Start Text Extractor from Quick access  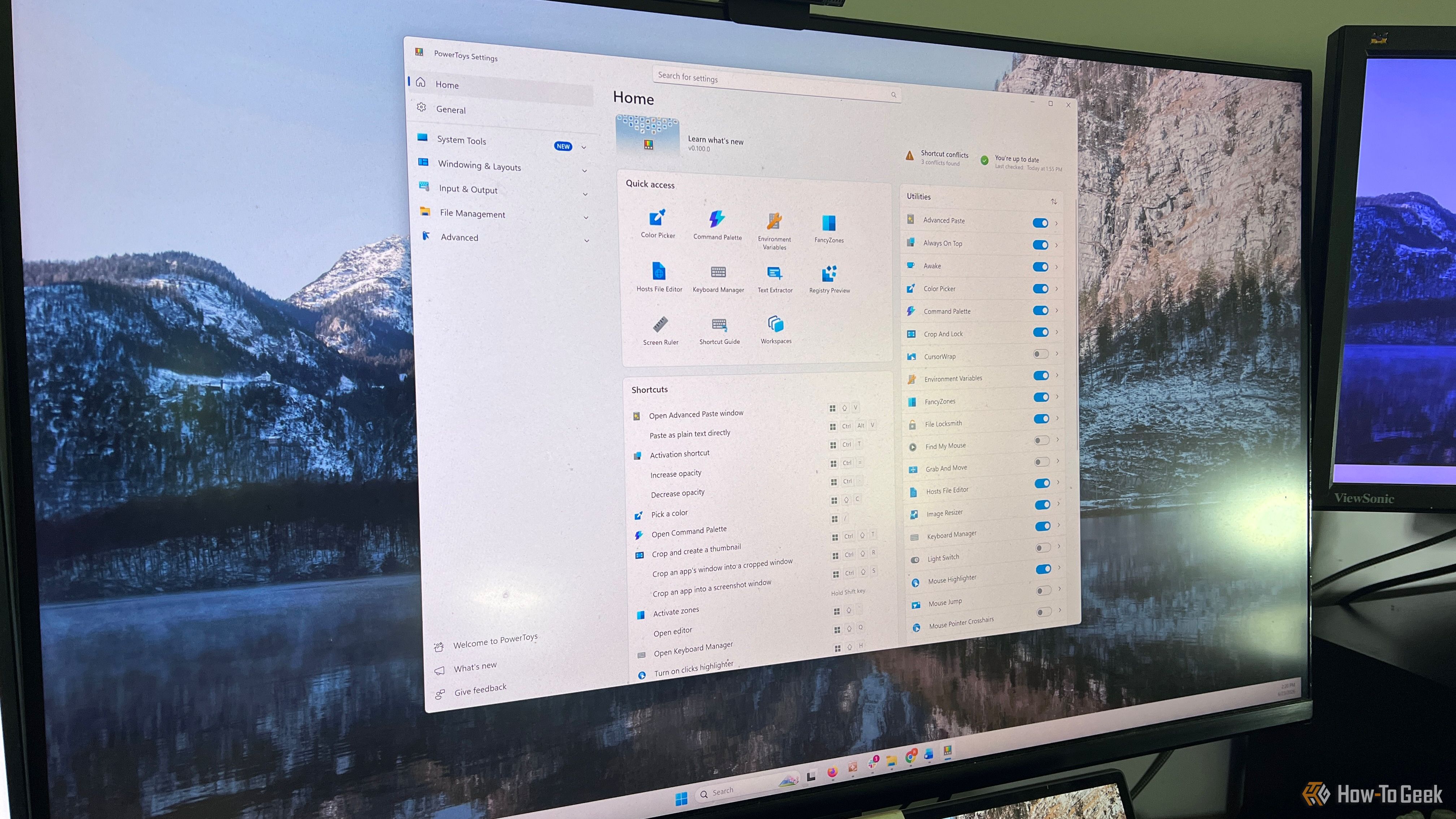point(775,280)
